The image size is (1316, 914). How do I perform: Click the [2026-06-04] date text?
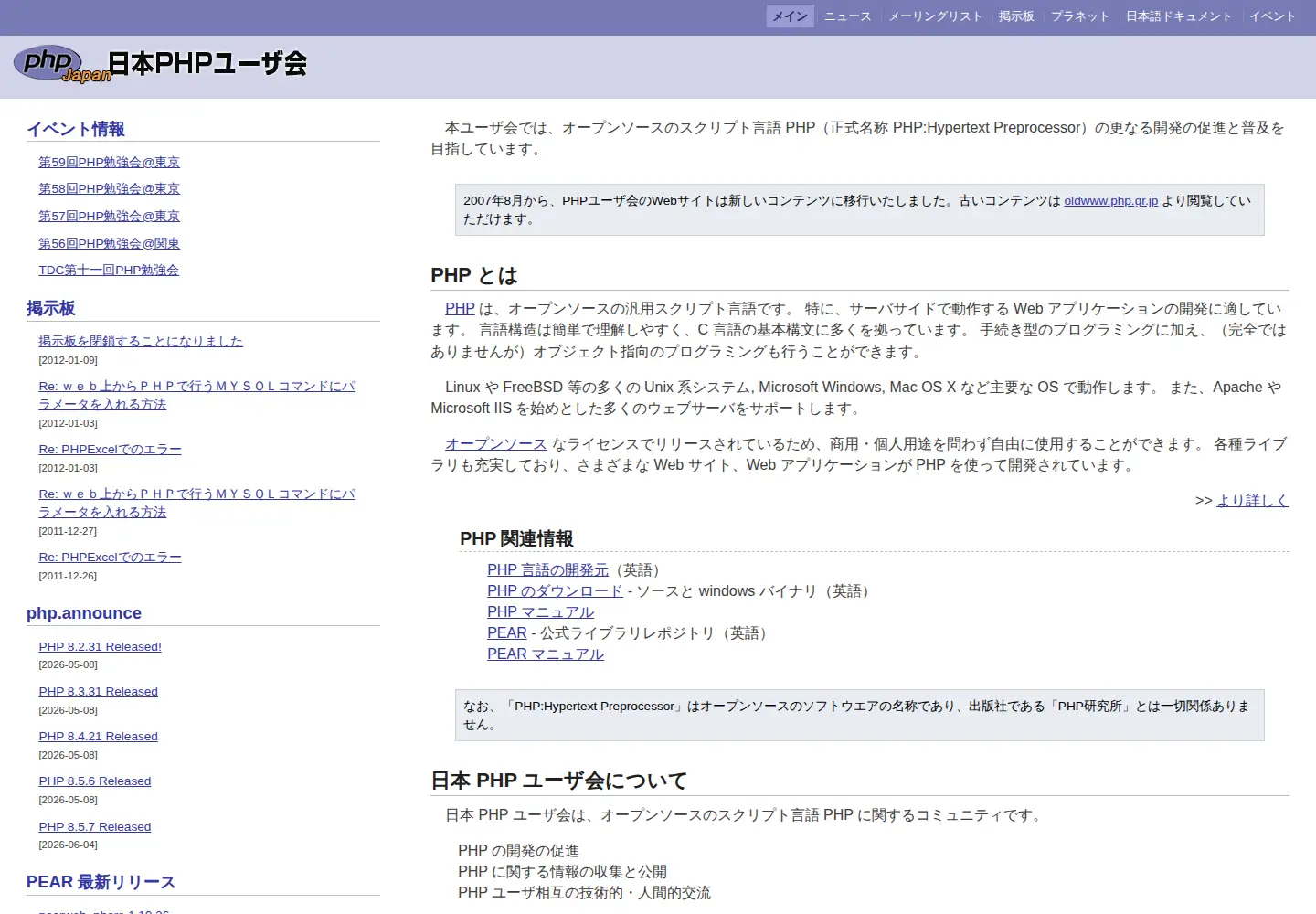click(68, 845)
